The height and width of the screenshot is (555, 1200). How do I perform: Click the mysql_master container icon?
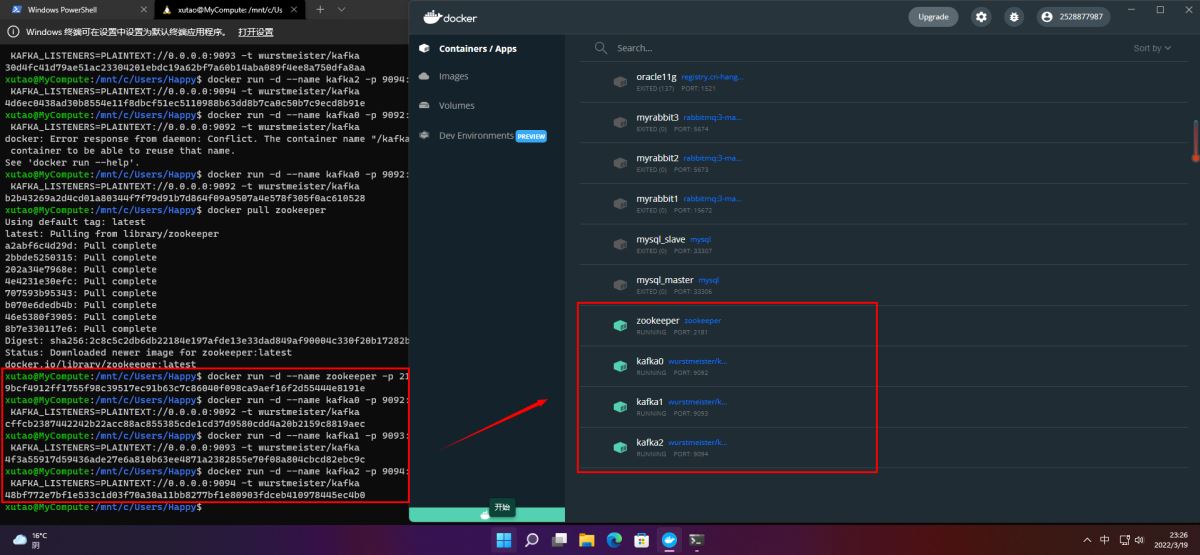(619, 285)
